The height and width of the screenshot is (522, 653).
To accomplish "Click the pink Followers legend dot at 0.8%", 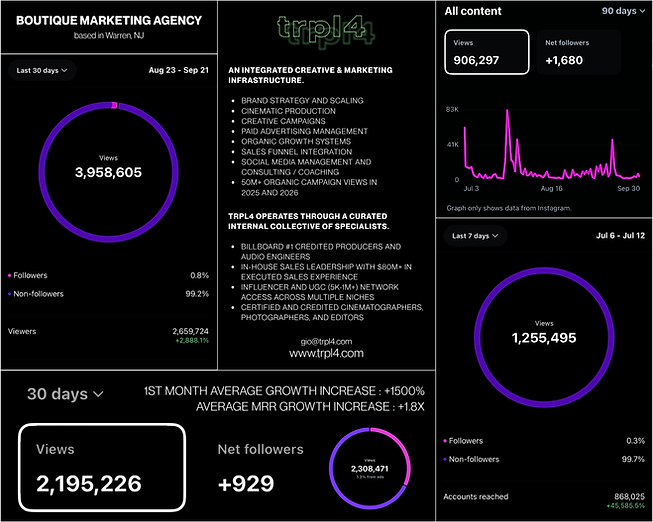I will click(x=10, y=276).
